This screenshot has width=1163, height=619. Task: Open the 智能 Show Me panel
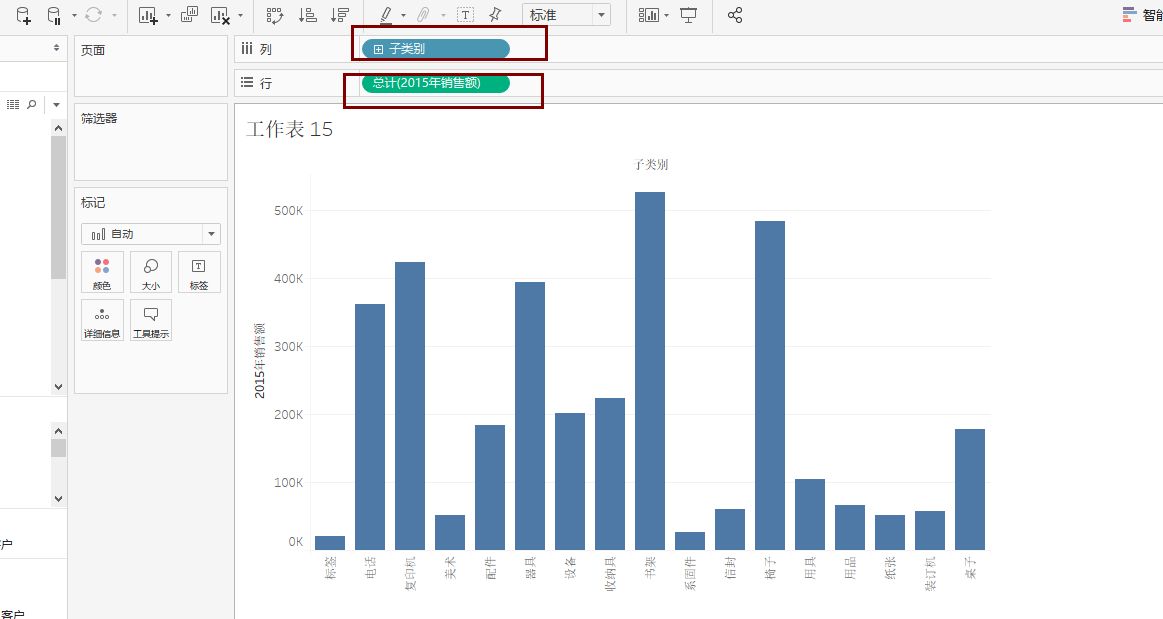click(1142, 14)
